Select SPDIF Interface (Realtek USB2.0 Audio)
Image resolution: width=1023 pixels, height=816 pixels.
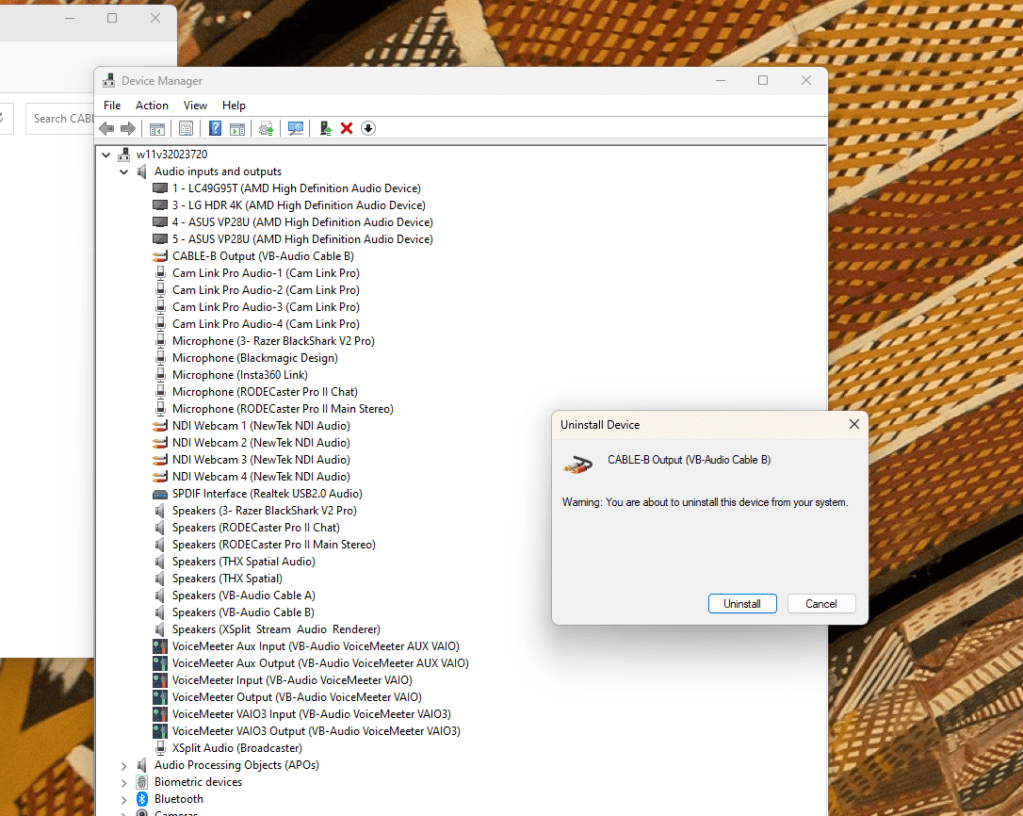click(267, 494)
